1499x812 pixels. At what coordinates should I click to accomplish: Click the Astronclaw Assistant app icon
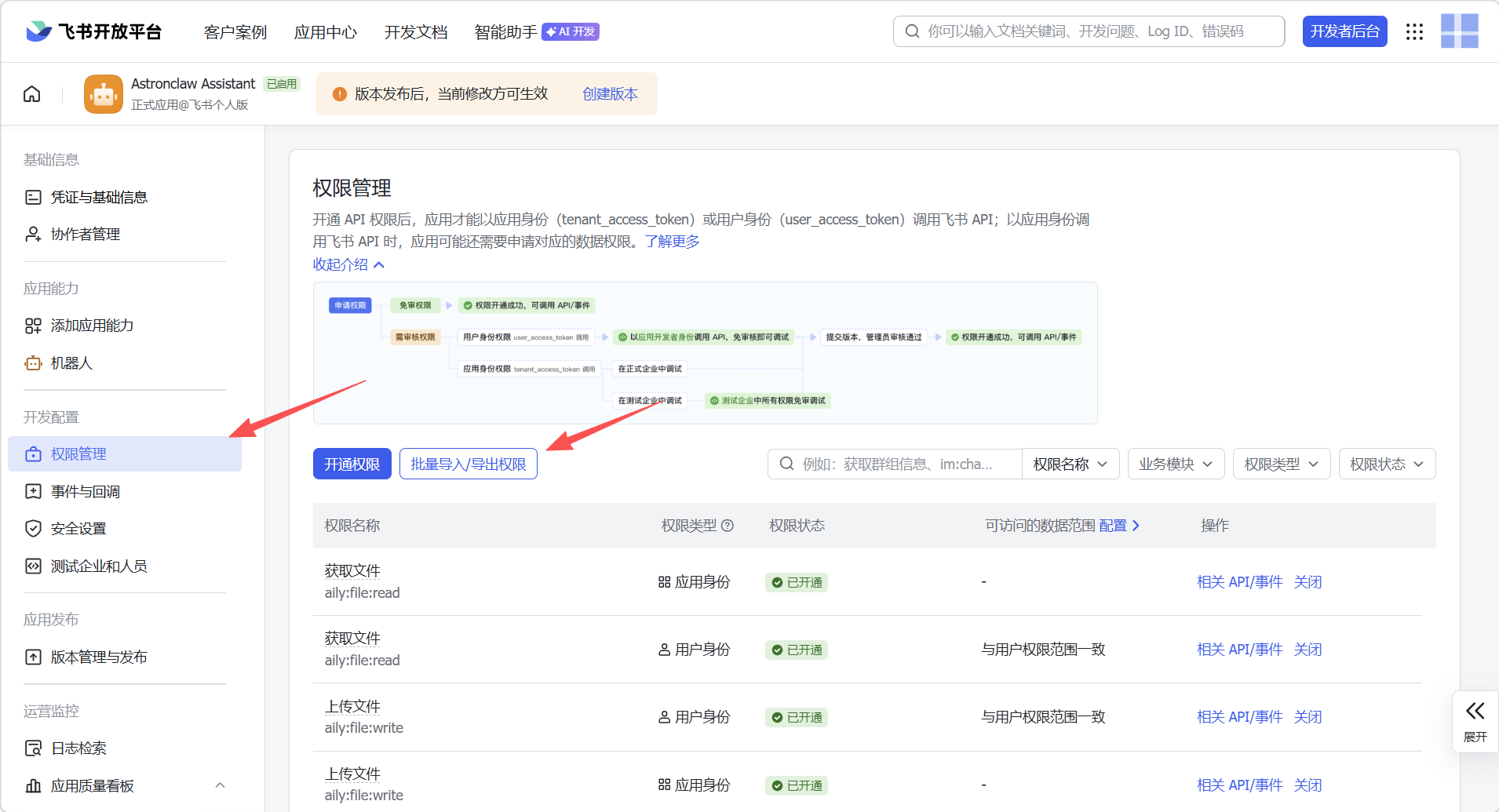click(104, 94)
